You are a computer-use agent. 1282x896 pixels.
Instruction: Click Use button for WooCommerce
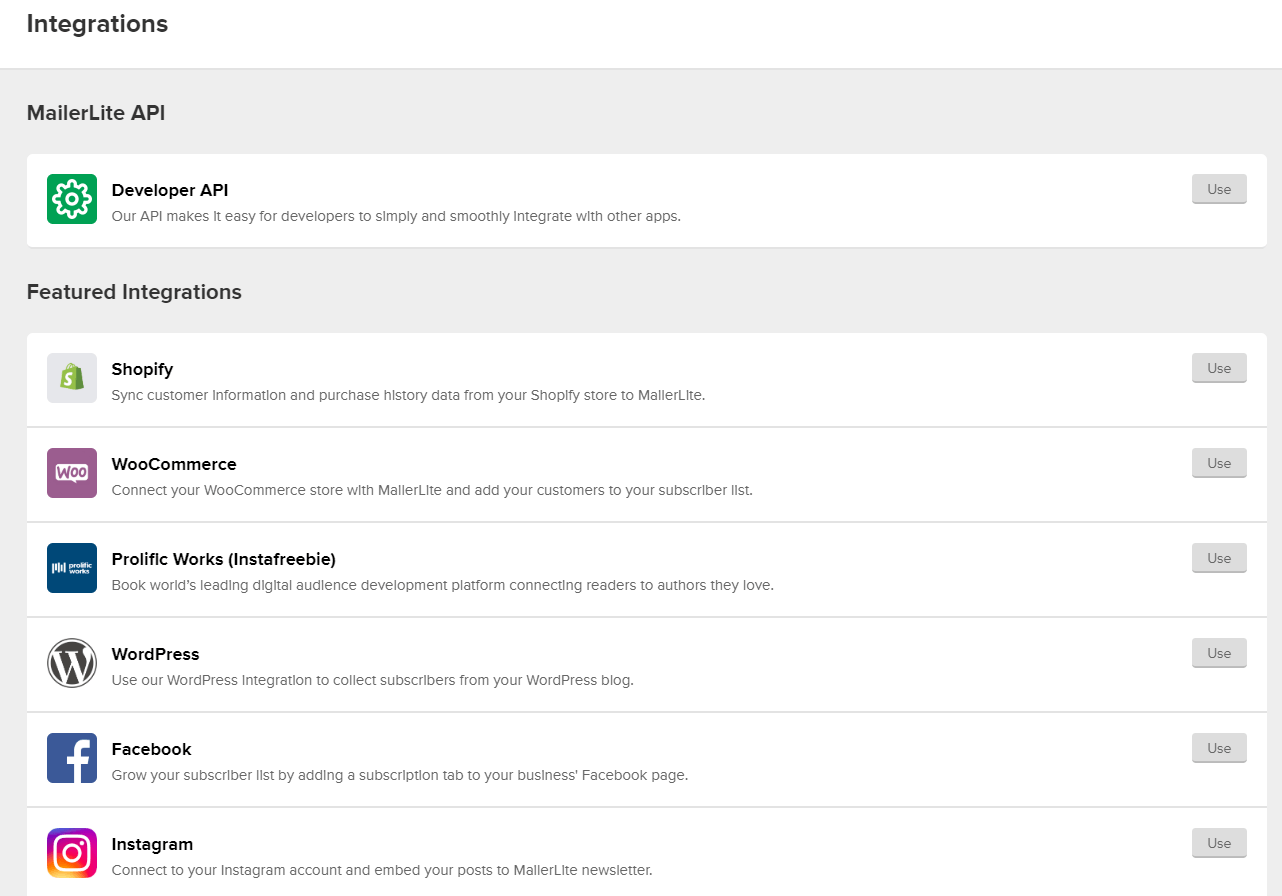point(1219,463)
